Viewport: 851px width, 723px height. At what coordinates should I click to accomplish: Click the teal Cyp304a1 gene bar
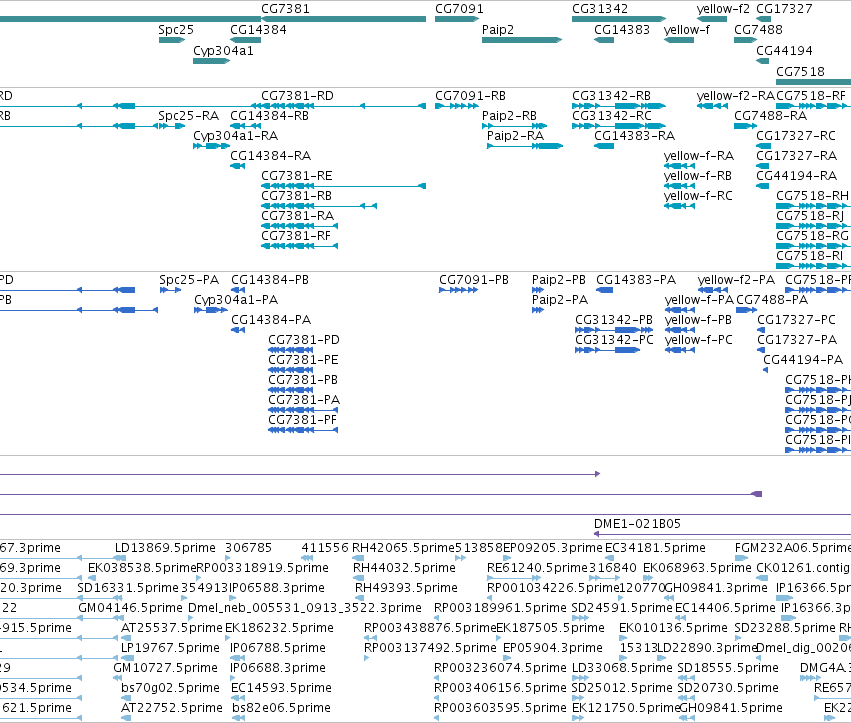click(212, 61)
